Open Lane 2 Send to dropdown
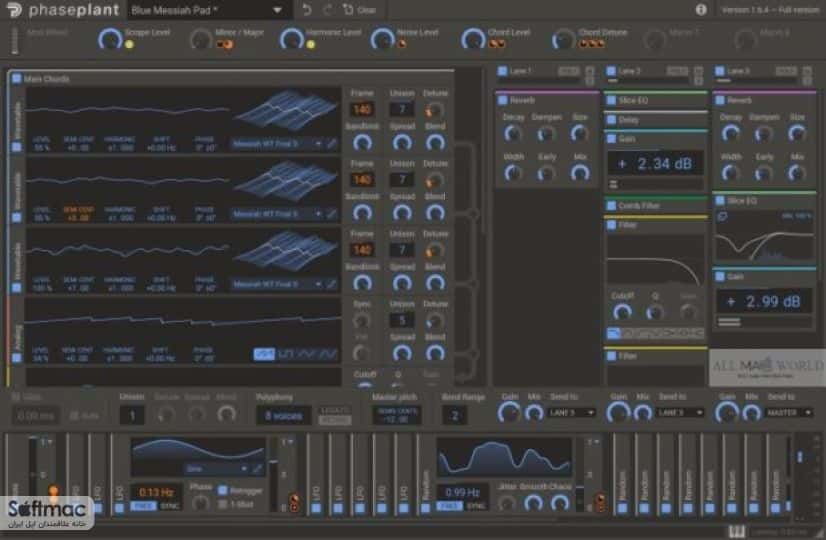The width and height of the screenshot is (826, 540). [x=681, y=413]
